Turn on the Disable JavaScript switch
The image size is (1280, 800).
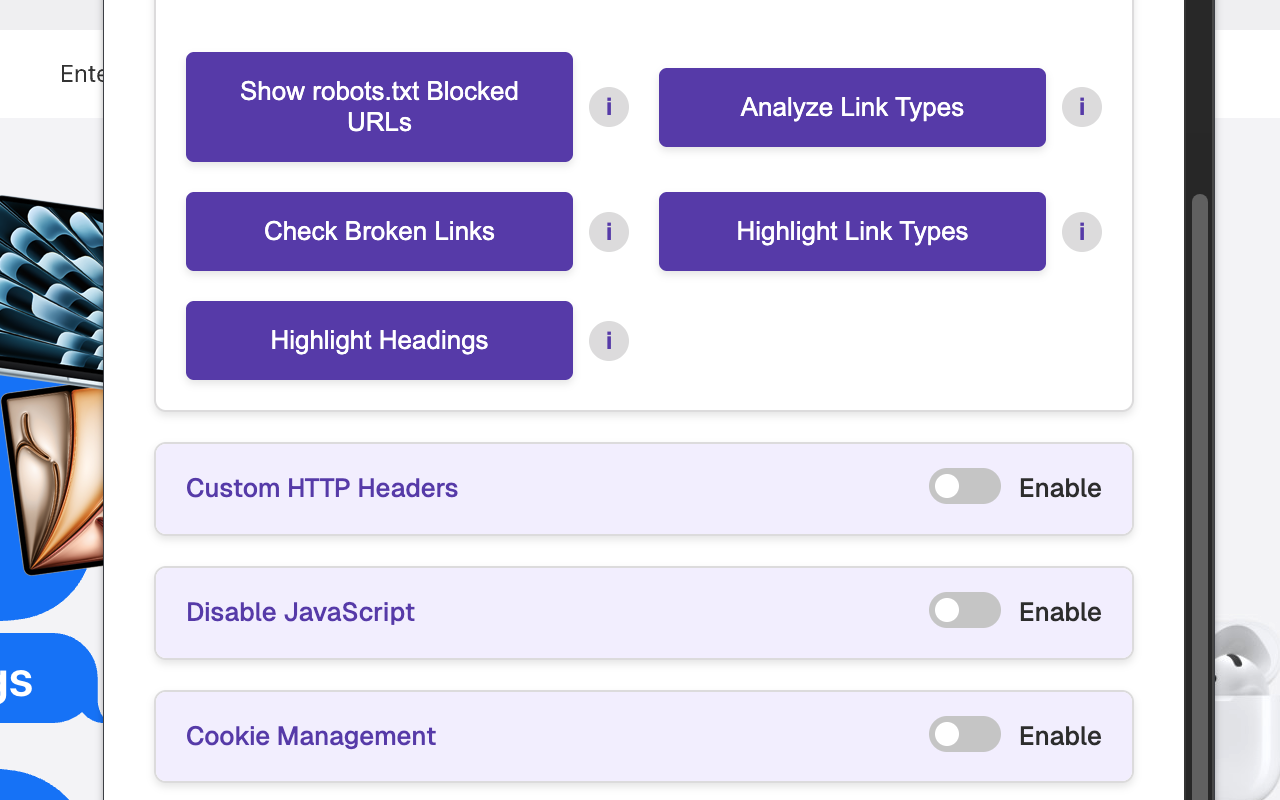coord(964,611)
